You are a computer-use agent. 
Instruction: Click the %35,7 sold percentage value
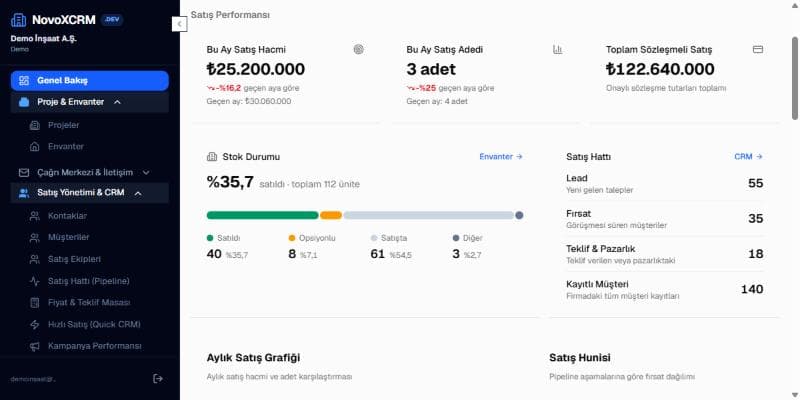(230, 182)
